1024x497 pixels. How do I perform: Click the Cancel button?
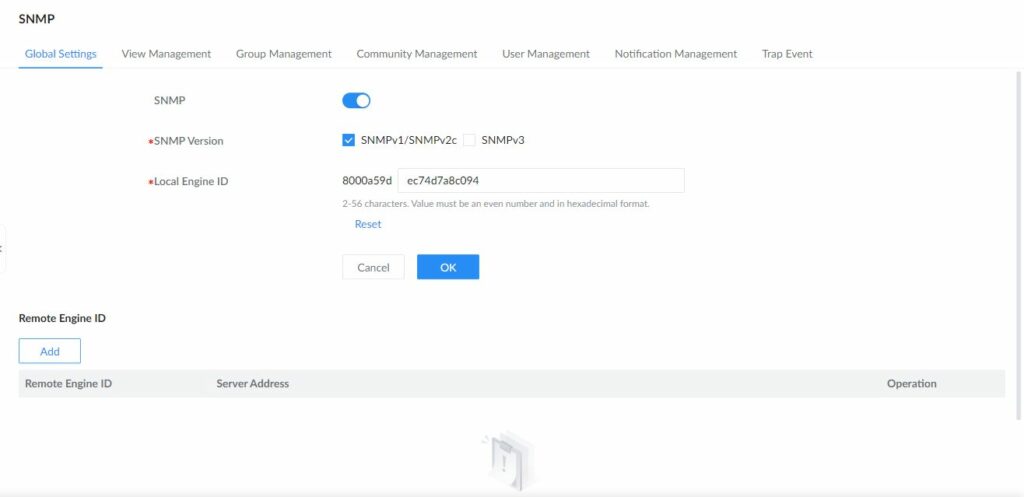373,267
